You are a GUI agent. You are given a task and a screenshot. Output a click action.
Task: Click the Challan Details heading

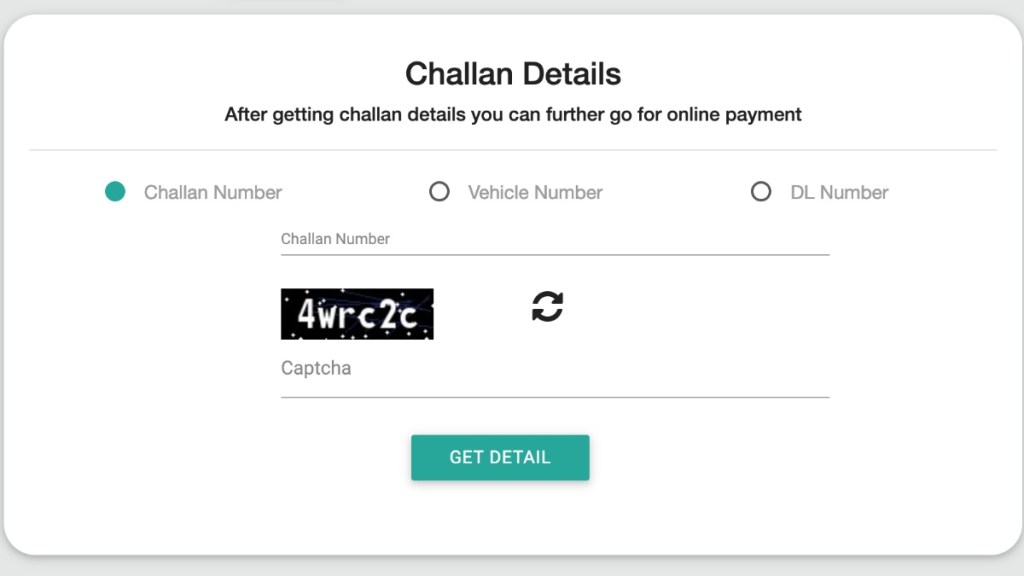[x=513, y=73]
